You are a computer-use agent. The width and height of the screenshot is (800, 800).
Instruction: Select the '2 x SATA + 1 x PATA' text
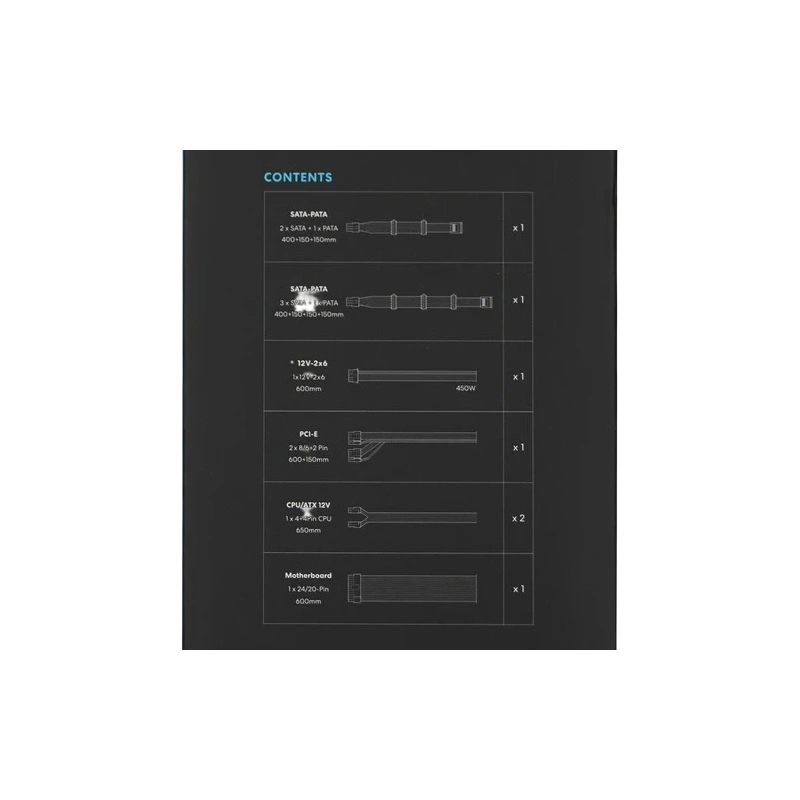click(x=309, y=228)
